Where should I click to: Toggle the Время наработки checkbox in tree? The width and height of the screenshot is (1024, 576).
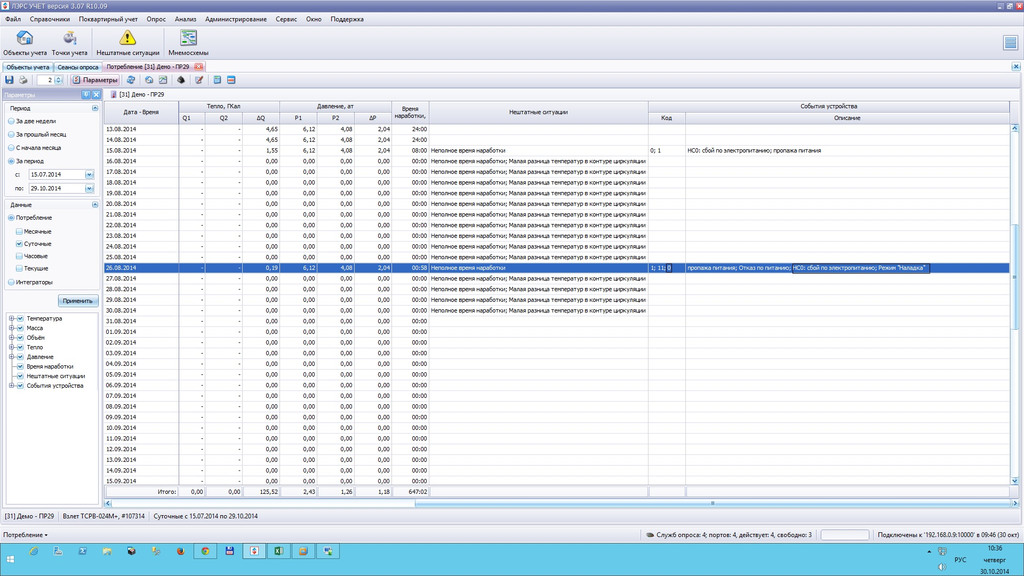pyautogui.click(x=20, y=366)
